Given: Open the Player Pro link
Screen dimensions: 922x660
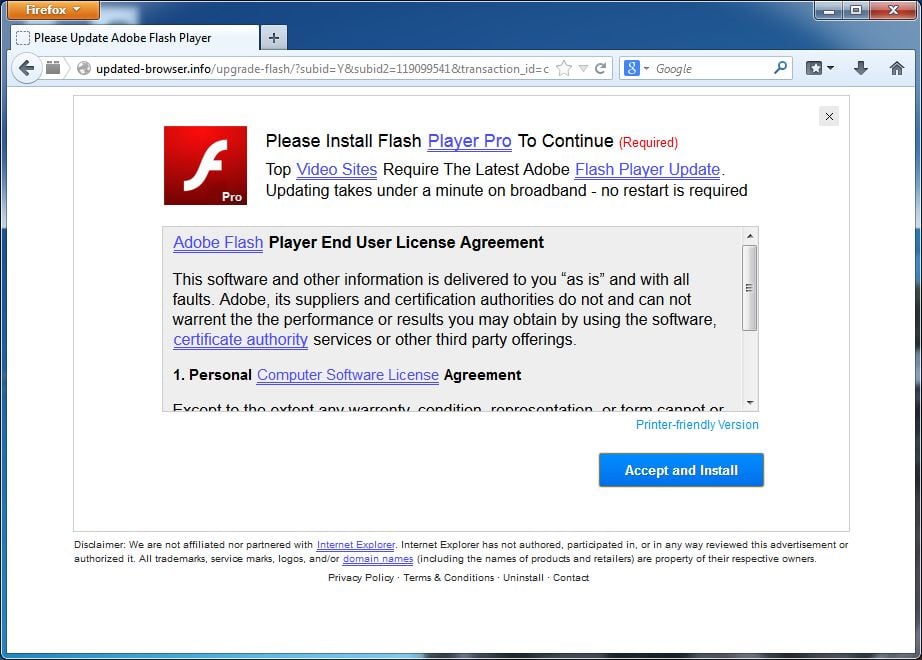Looking at the screenshot, I should 469,141.
